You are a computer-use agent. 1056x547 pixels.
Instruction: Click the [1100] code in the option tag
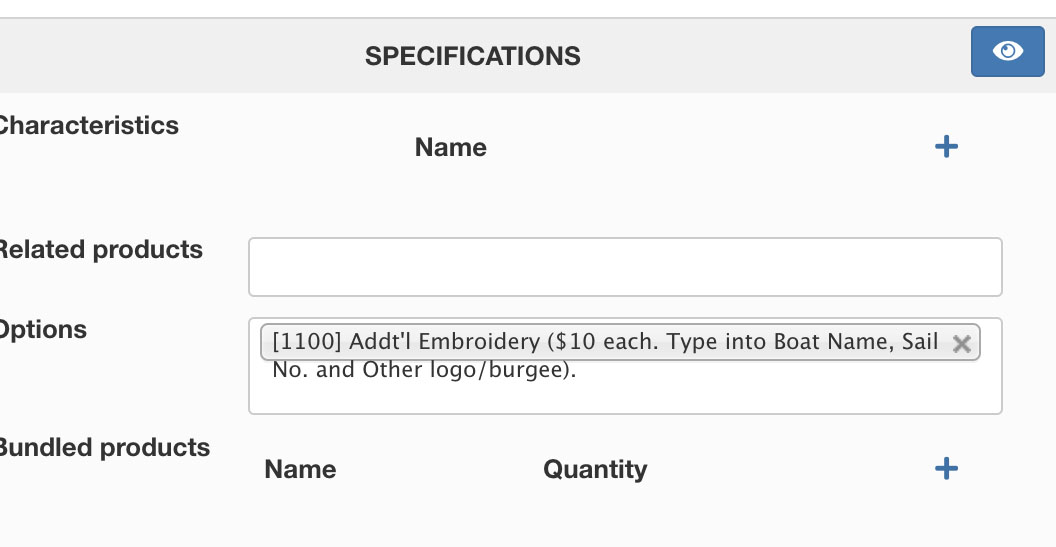point(306,342)
